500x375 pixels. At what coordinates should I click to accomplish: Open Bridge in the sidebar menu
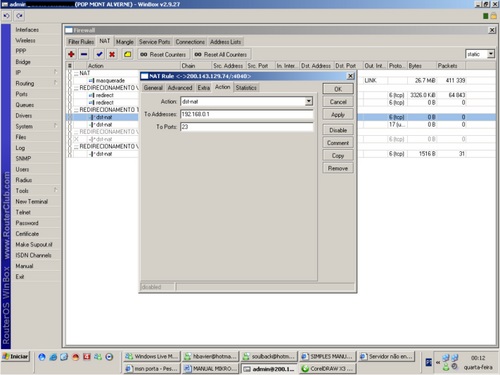[x=23, y=62]
